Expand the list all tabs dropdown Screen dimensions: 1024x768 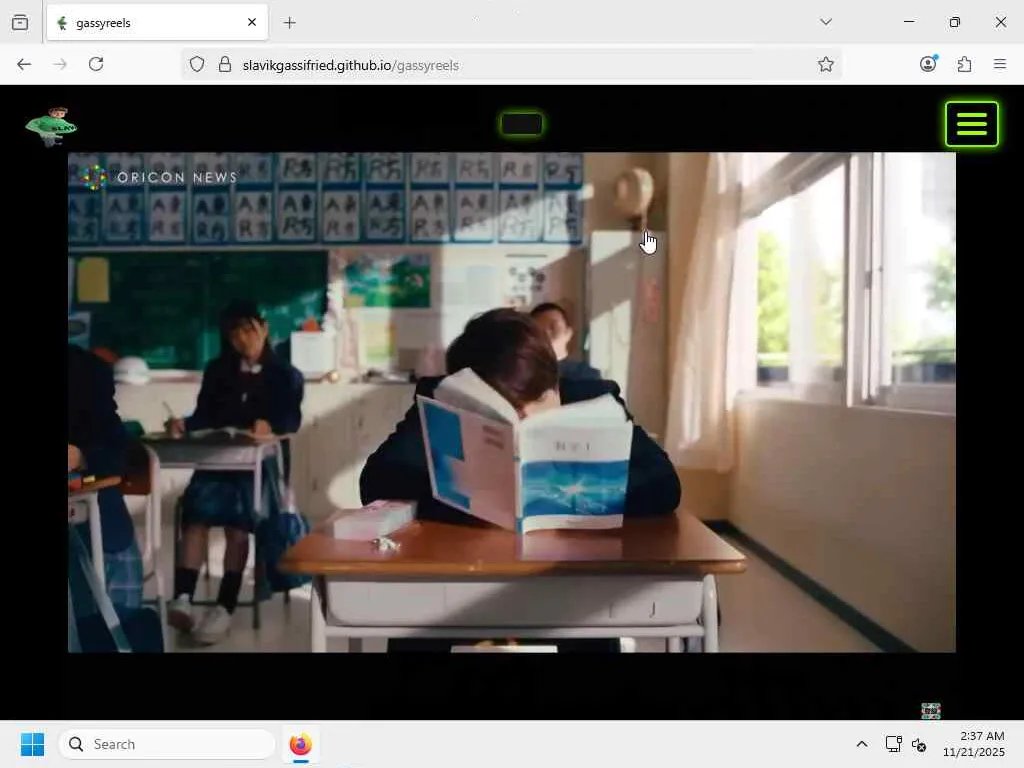[826, 22]
